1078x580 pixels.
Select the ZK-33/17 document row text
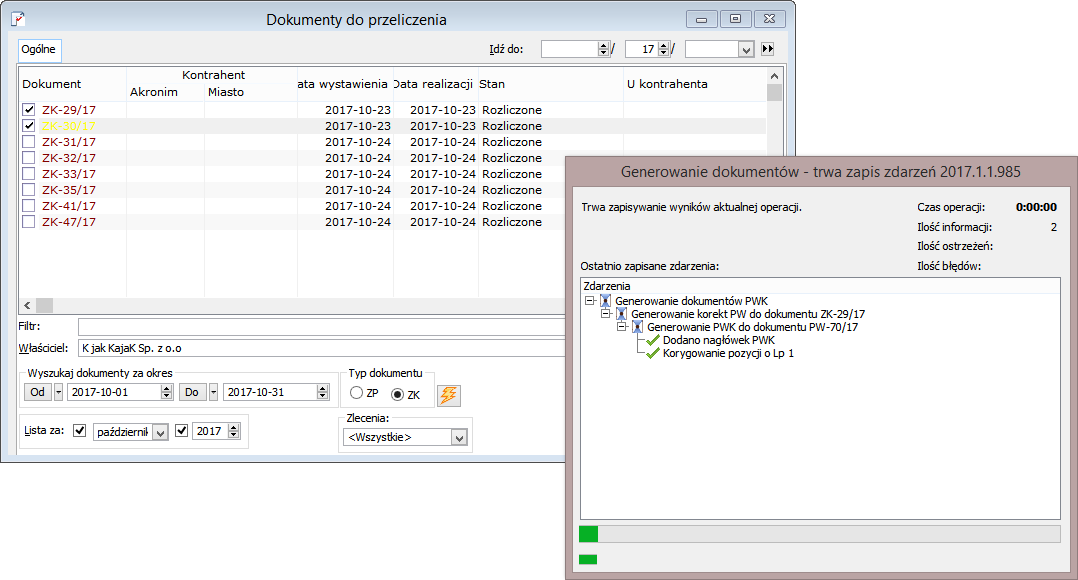coord(69,174)
